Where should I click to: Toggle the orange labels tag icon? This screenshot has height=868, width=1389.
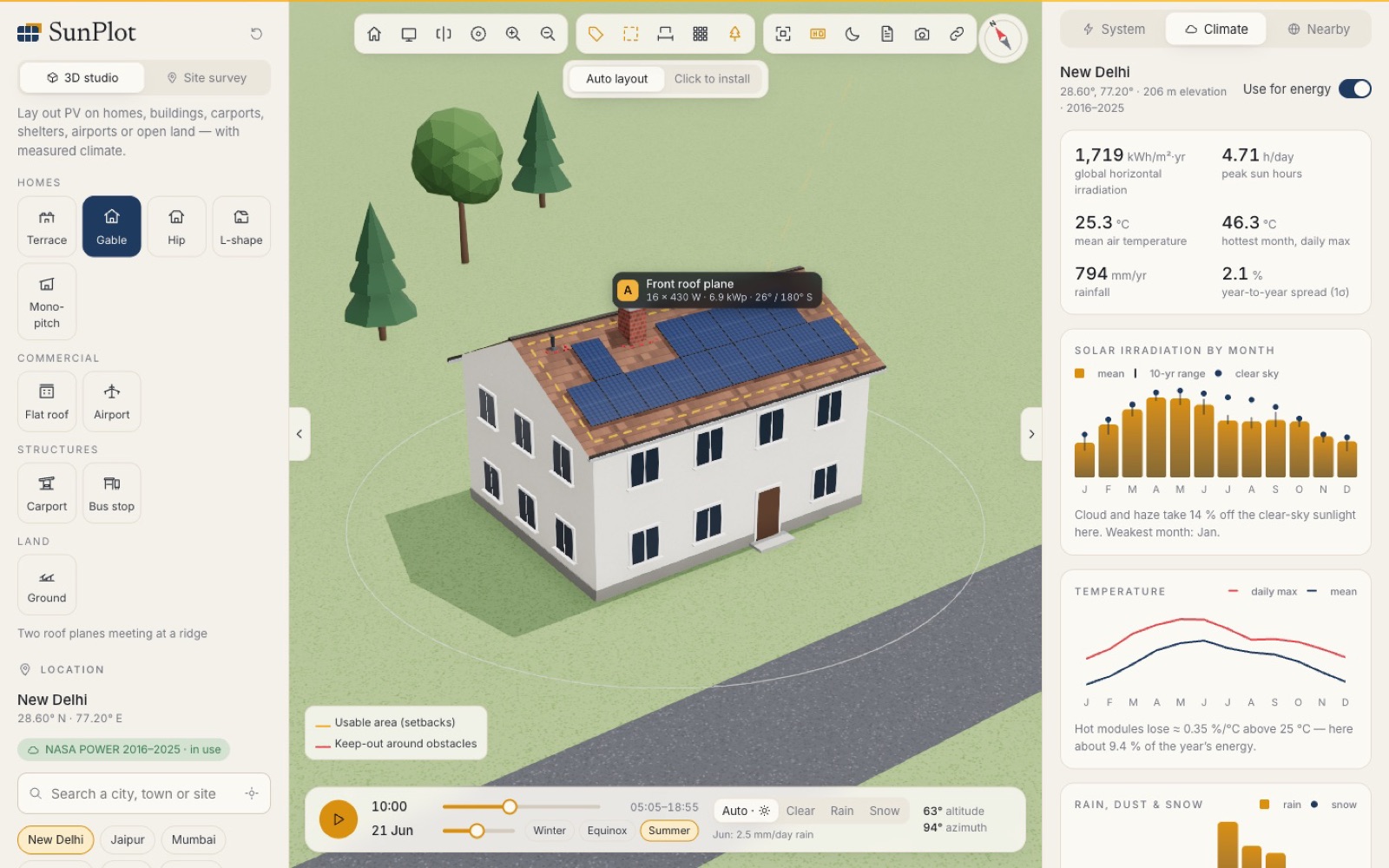(596, 34)
